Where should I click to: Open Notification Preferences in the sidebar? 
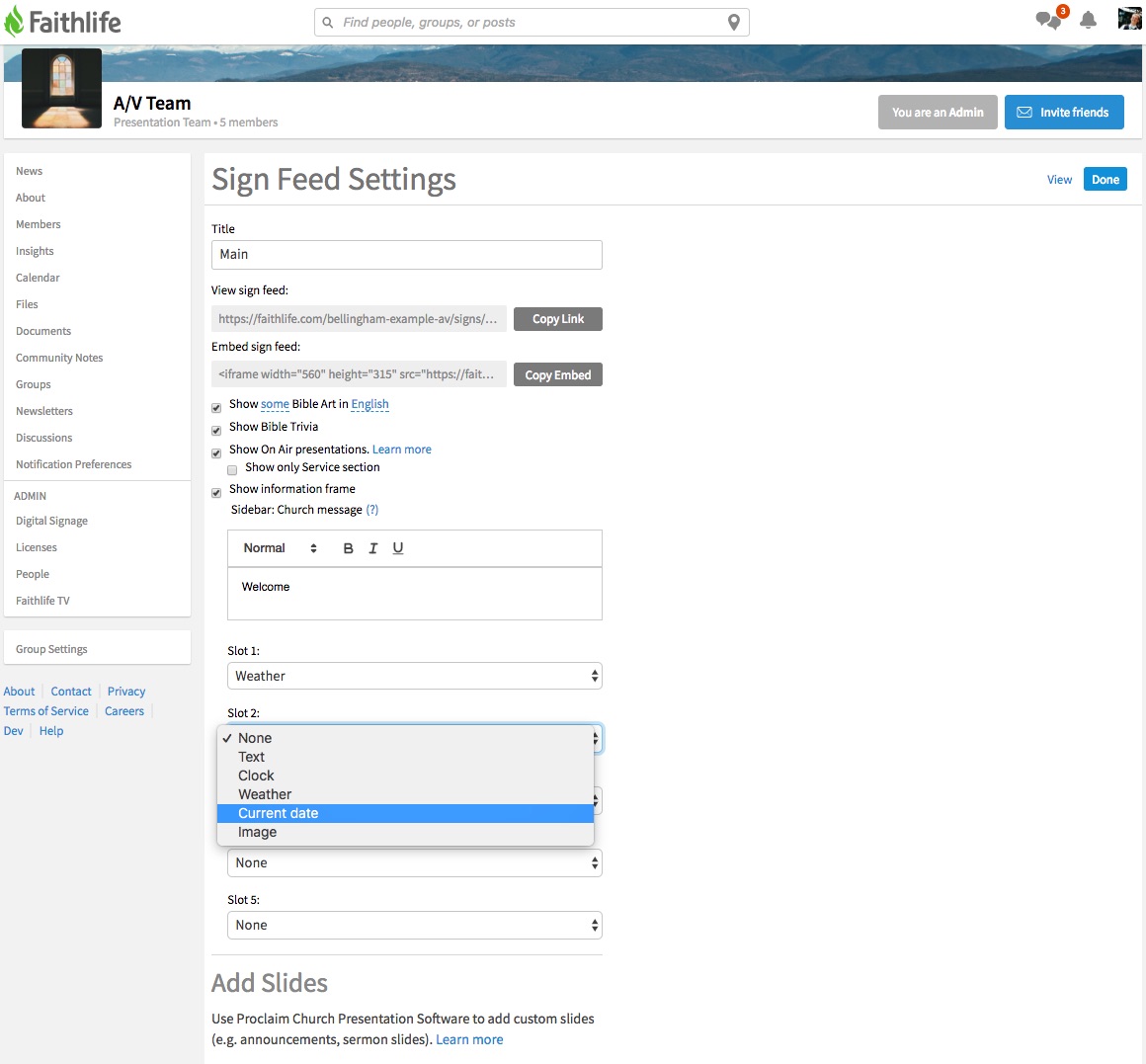pos(73,464)
